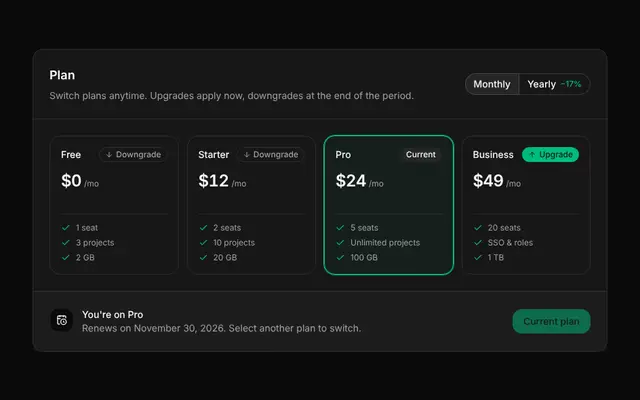Select the Business plan card title

pos(493,155)
